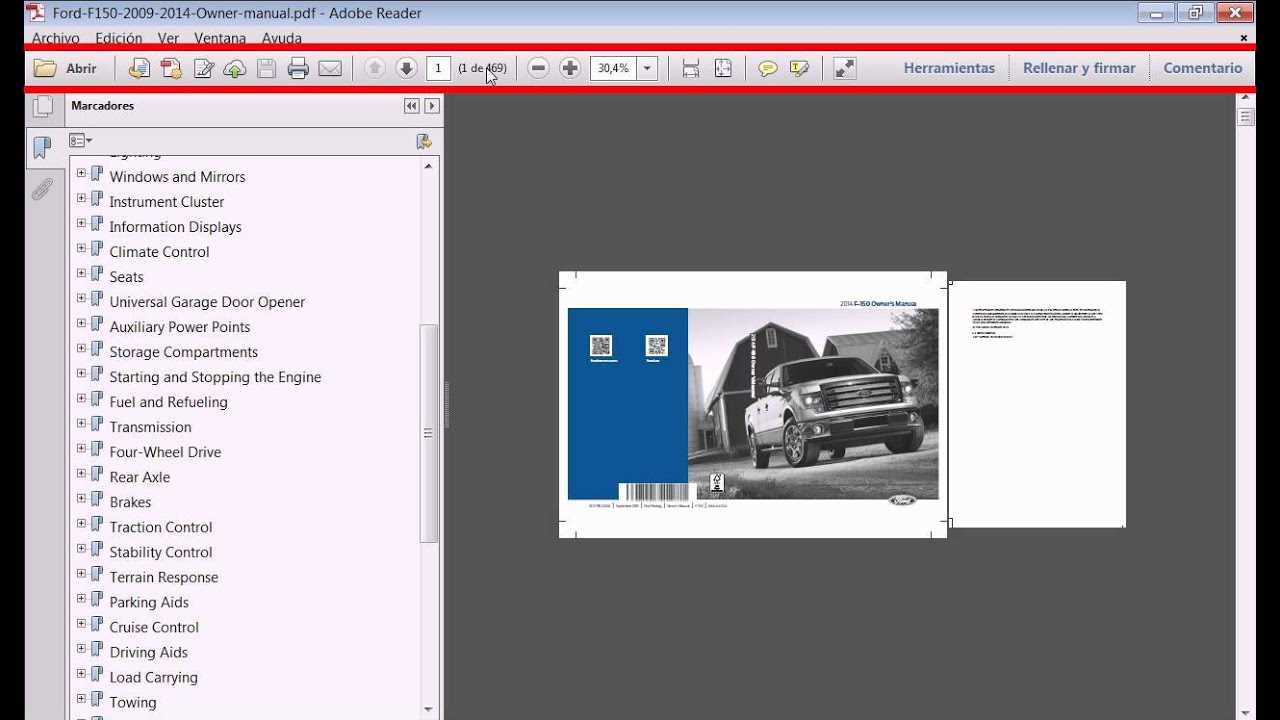1280x720 pixels.
Task: Click the F-150 cover page in document
Action: pyautogui.click(x=753, y=404)
